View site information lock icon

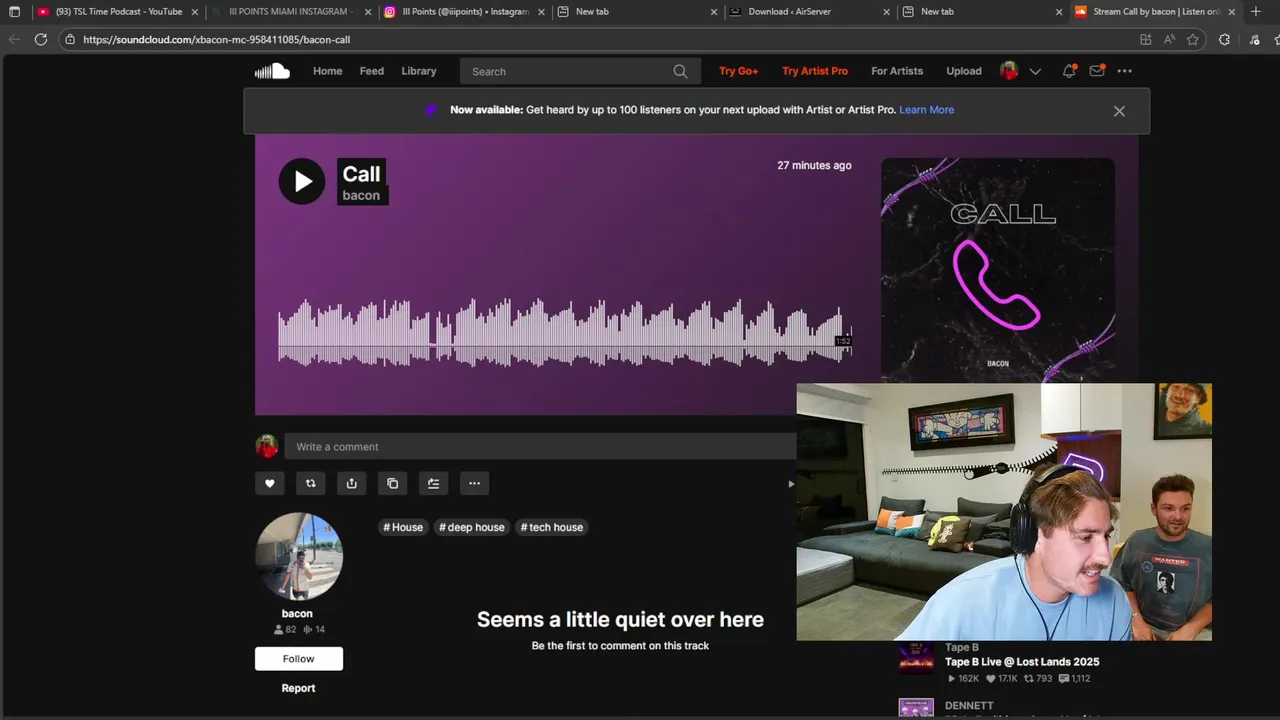pos(69,39)
